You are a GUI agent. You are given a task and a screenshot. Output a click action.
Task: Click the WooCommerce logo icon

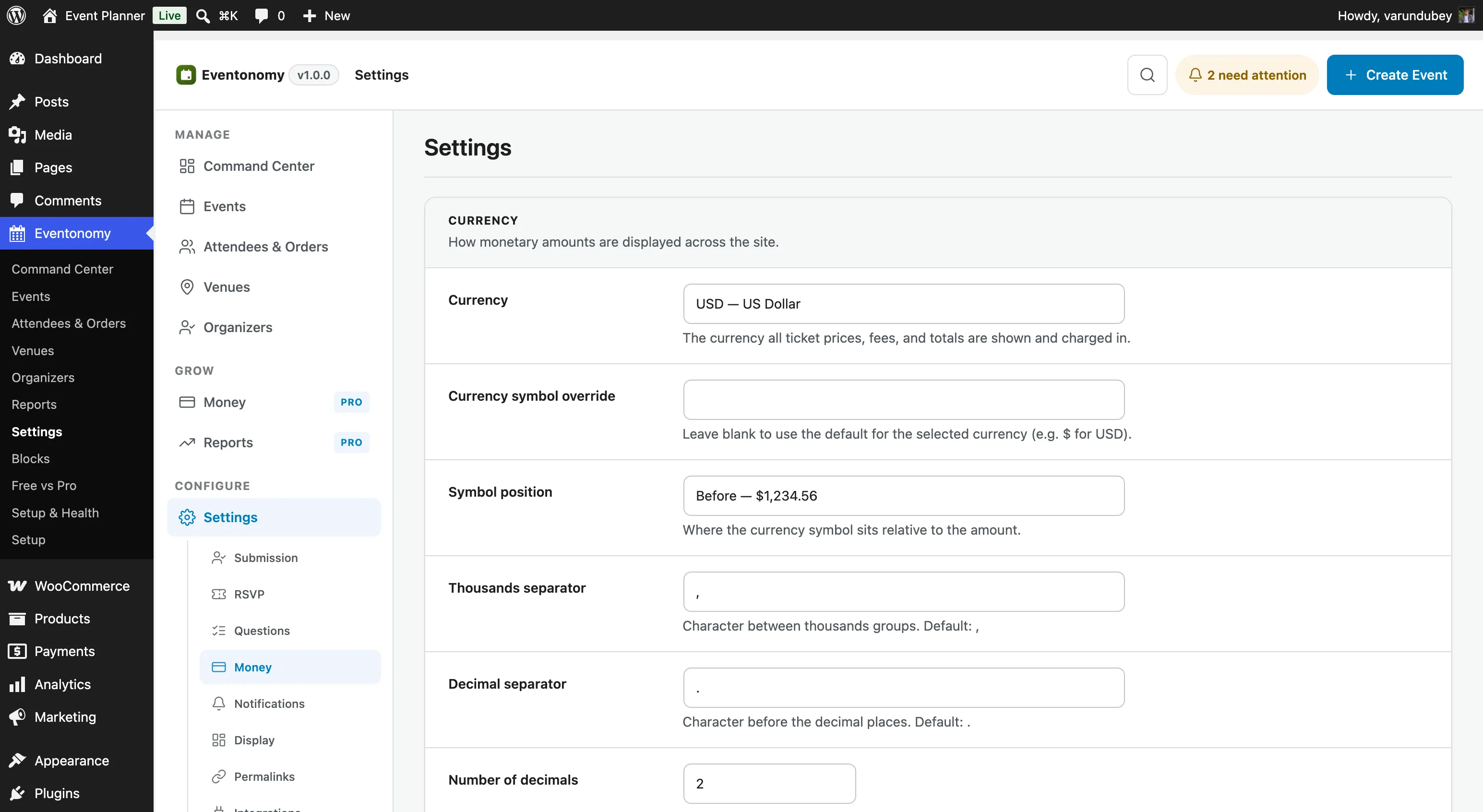point(17,586)
